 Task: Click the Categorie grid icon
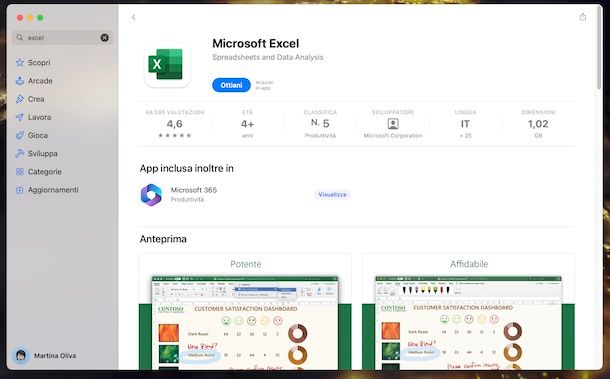20,172
